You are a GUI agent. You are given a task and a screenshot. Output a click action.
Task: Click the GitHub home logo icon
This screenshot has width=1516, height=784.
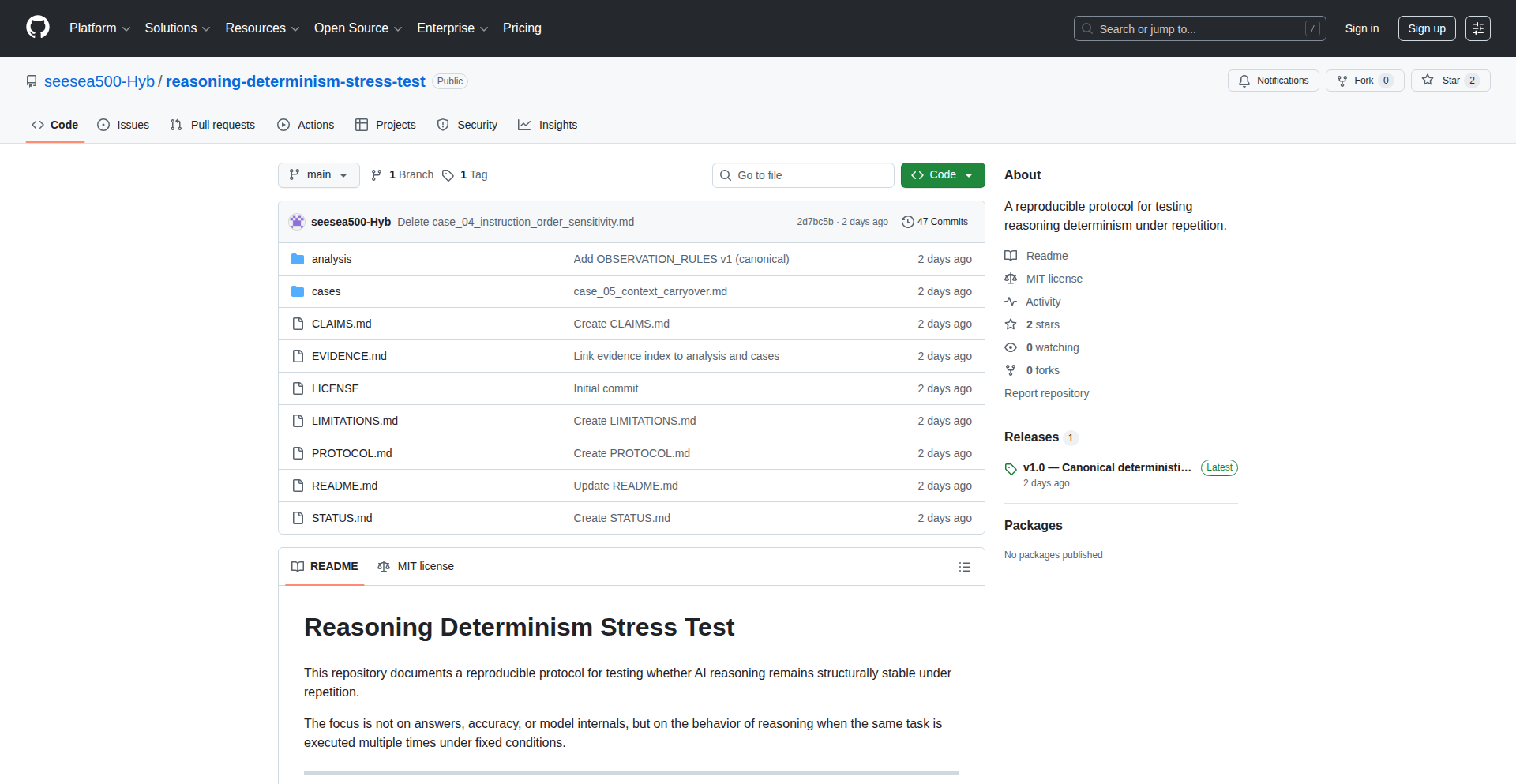click(37, 28)
